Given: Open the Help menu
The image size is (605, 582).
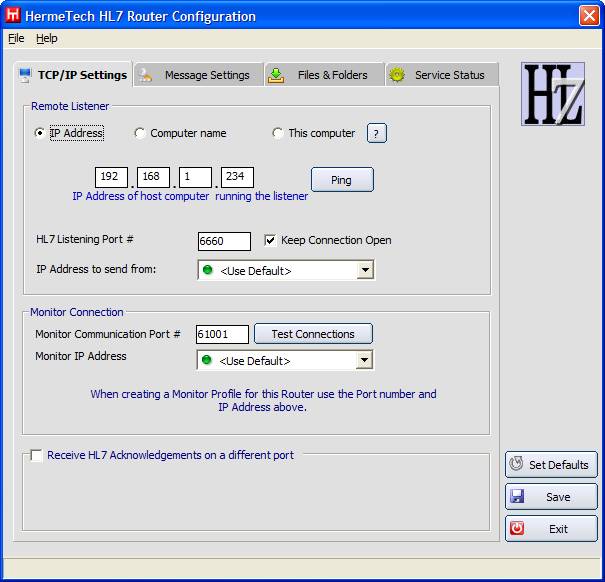Looking at the screenshot, I should tap(47, 38).
